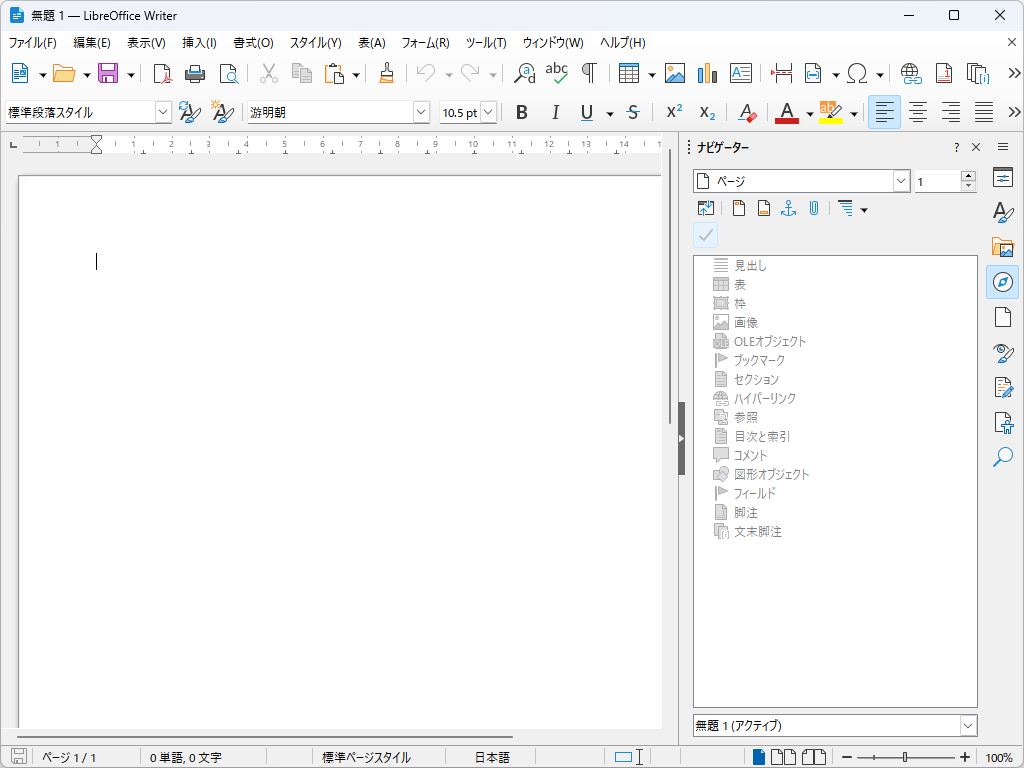Open the ツール menu
The height and width of the screenshot is (768, 1024).
click(486, 42)
